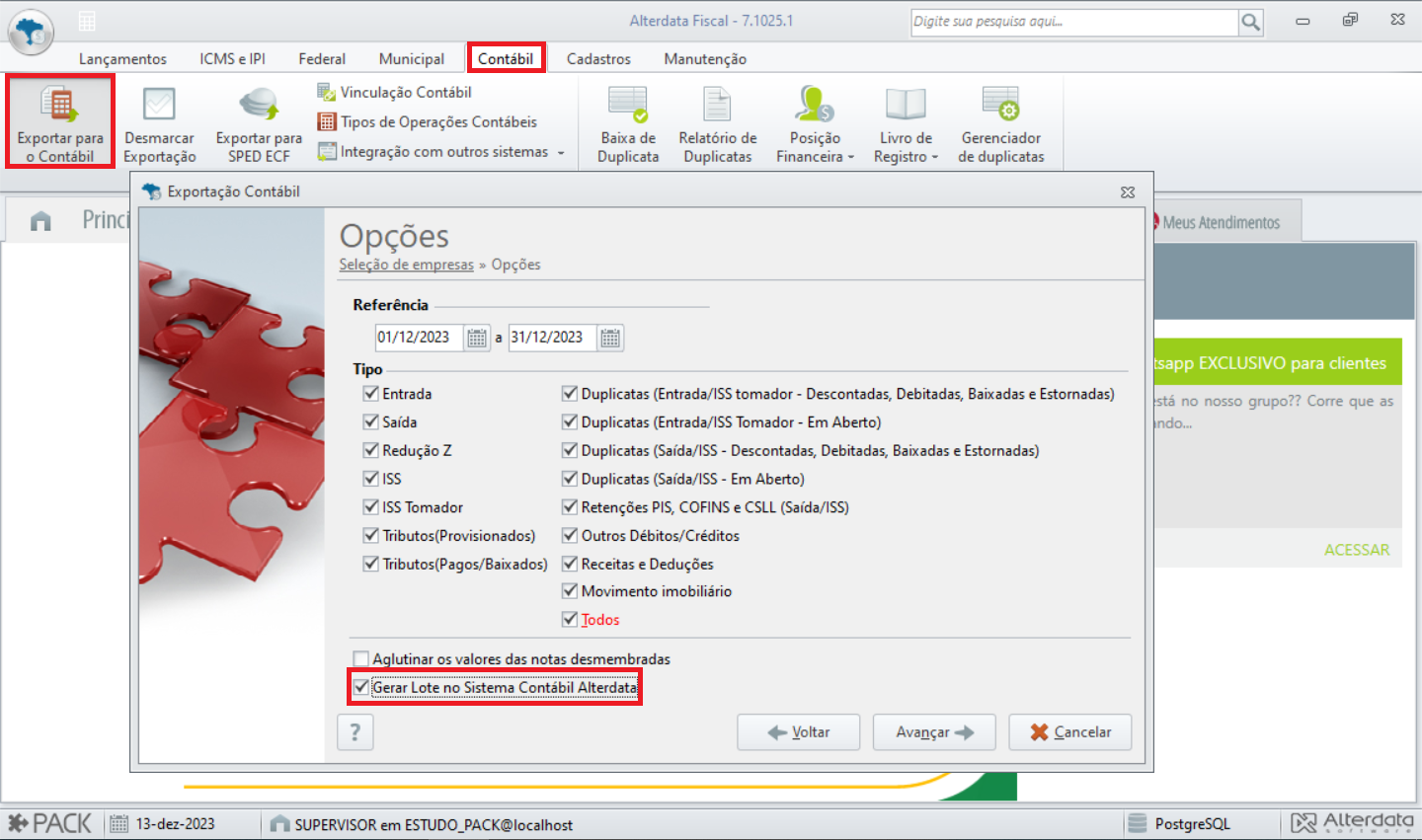This screenshot has width=1422, height=840.
Task: Switch to Meus Atendimentos tab
Action: coord(1222,222)
